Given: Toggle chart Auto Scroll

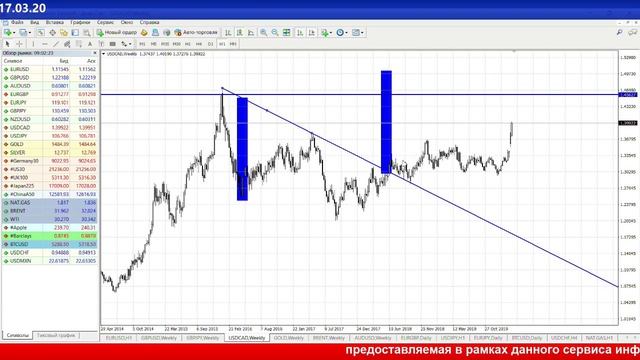Looking at the screenshot, I should (x=300, y=32).
